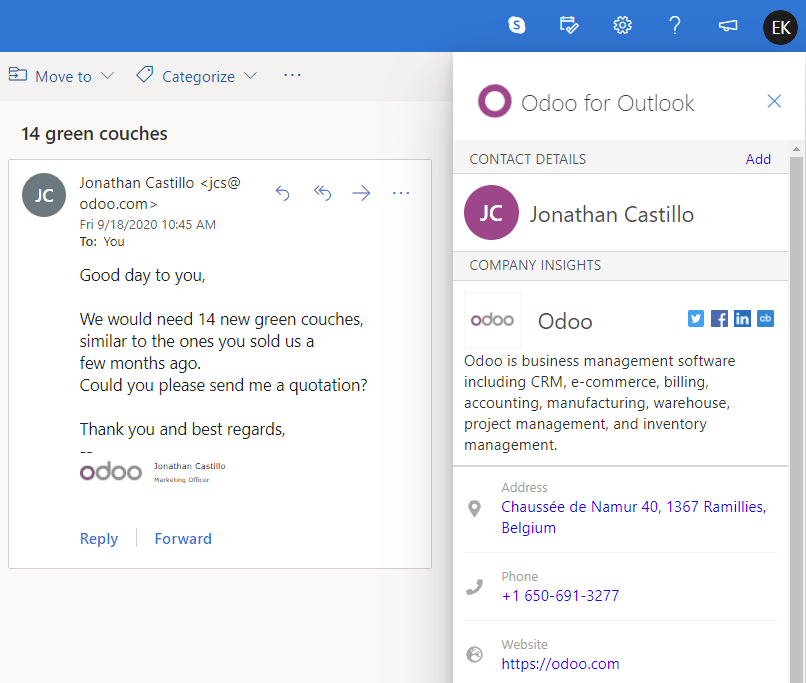Open the Move to dropdown

(x=62, y=75)
